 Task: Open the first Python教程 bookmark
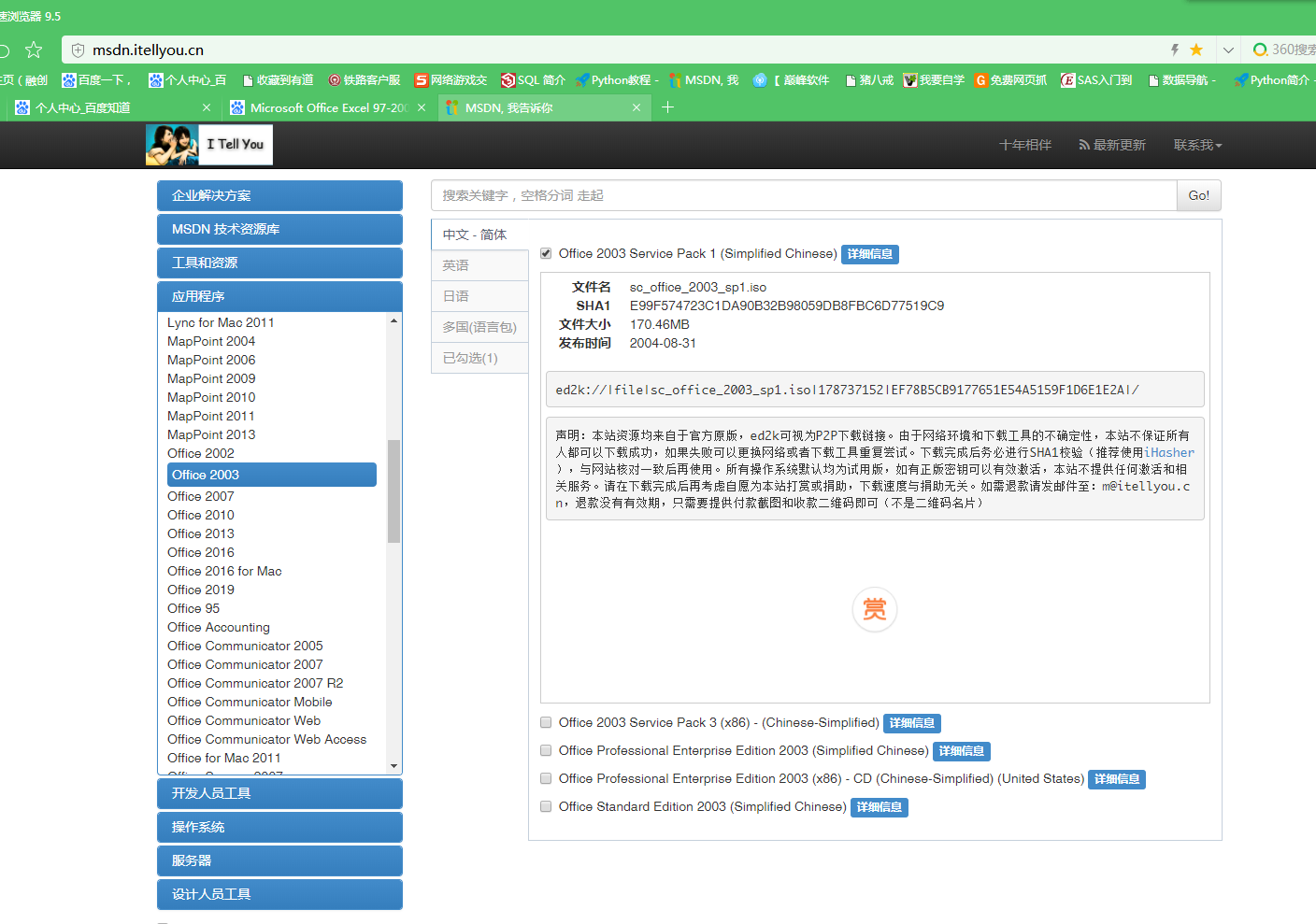[617, 80]
